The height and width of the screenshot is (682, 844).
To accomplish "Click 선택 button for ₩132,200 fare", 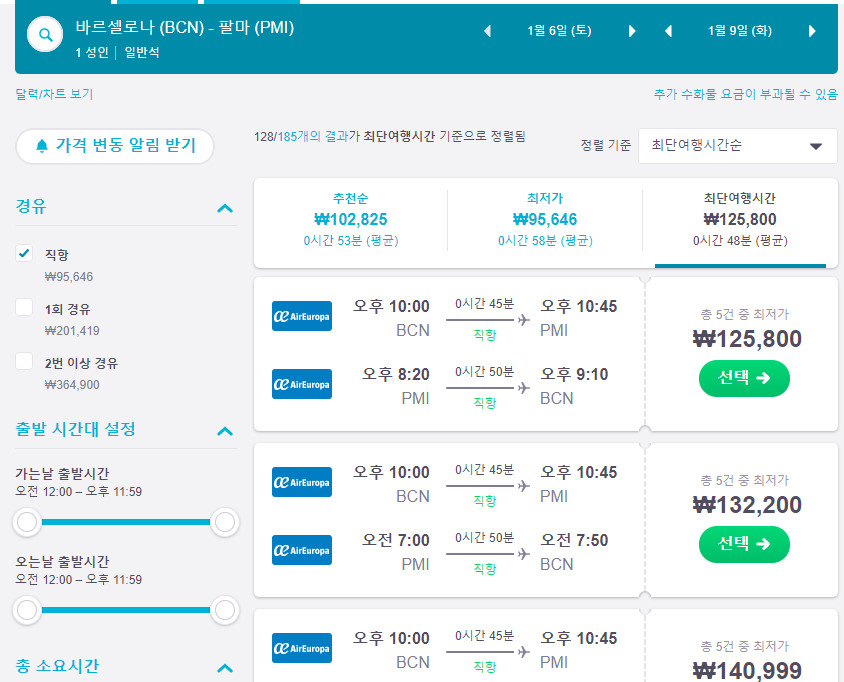I will (744, 544).
